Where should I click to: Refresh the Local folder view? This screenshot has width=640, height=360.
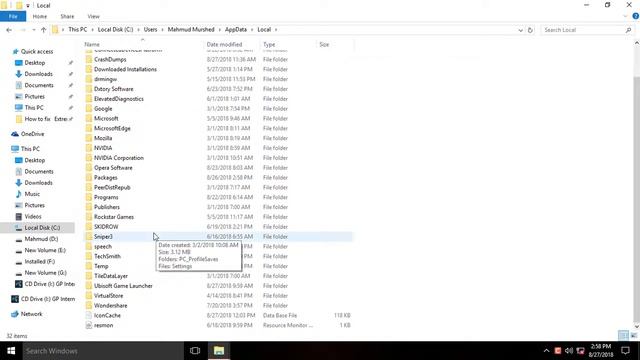click(x=530, y=30)
